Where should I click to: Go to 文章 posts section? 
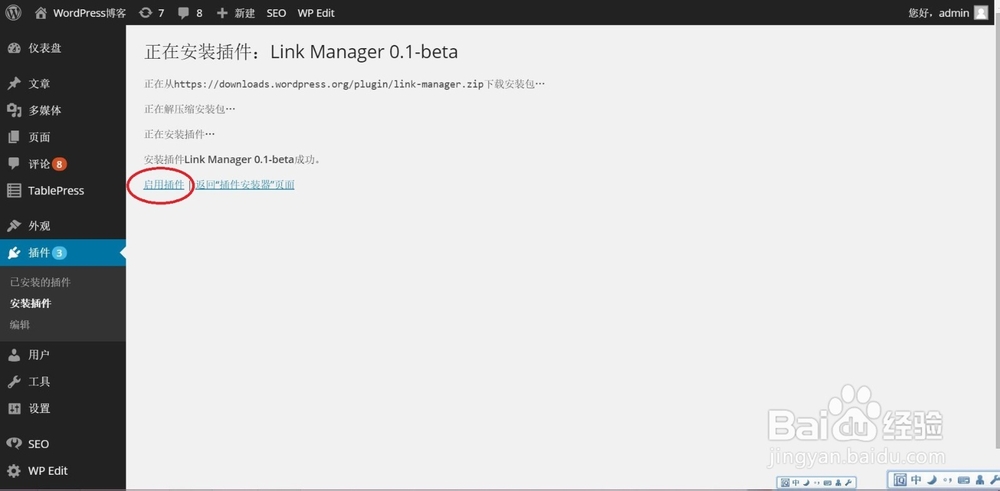pyautogui.click(x=39, y=84)
